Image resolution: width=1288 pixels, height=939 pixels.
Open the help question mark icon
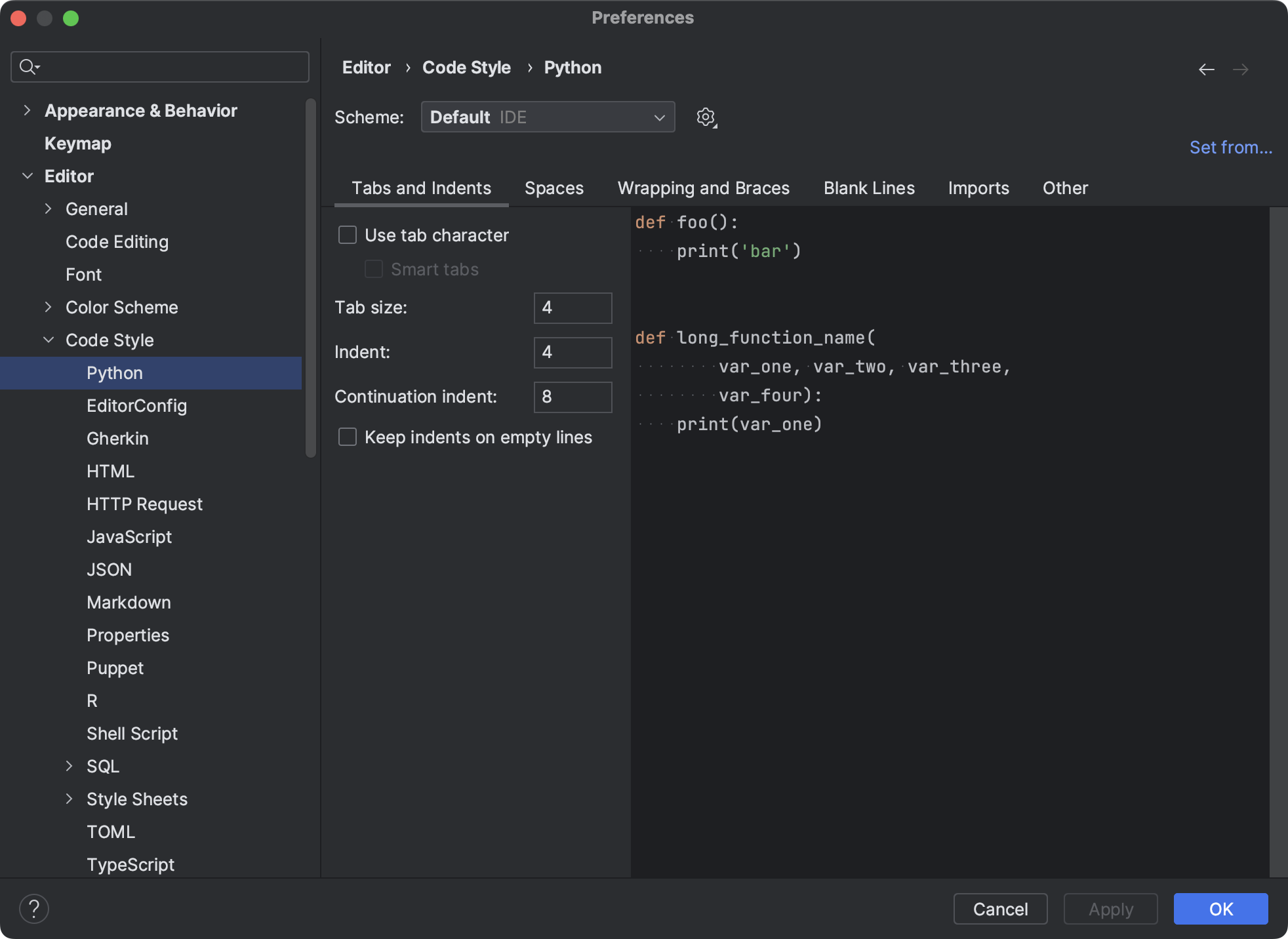pyautogui.click(x=34, y=909)
